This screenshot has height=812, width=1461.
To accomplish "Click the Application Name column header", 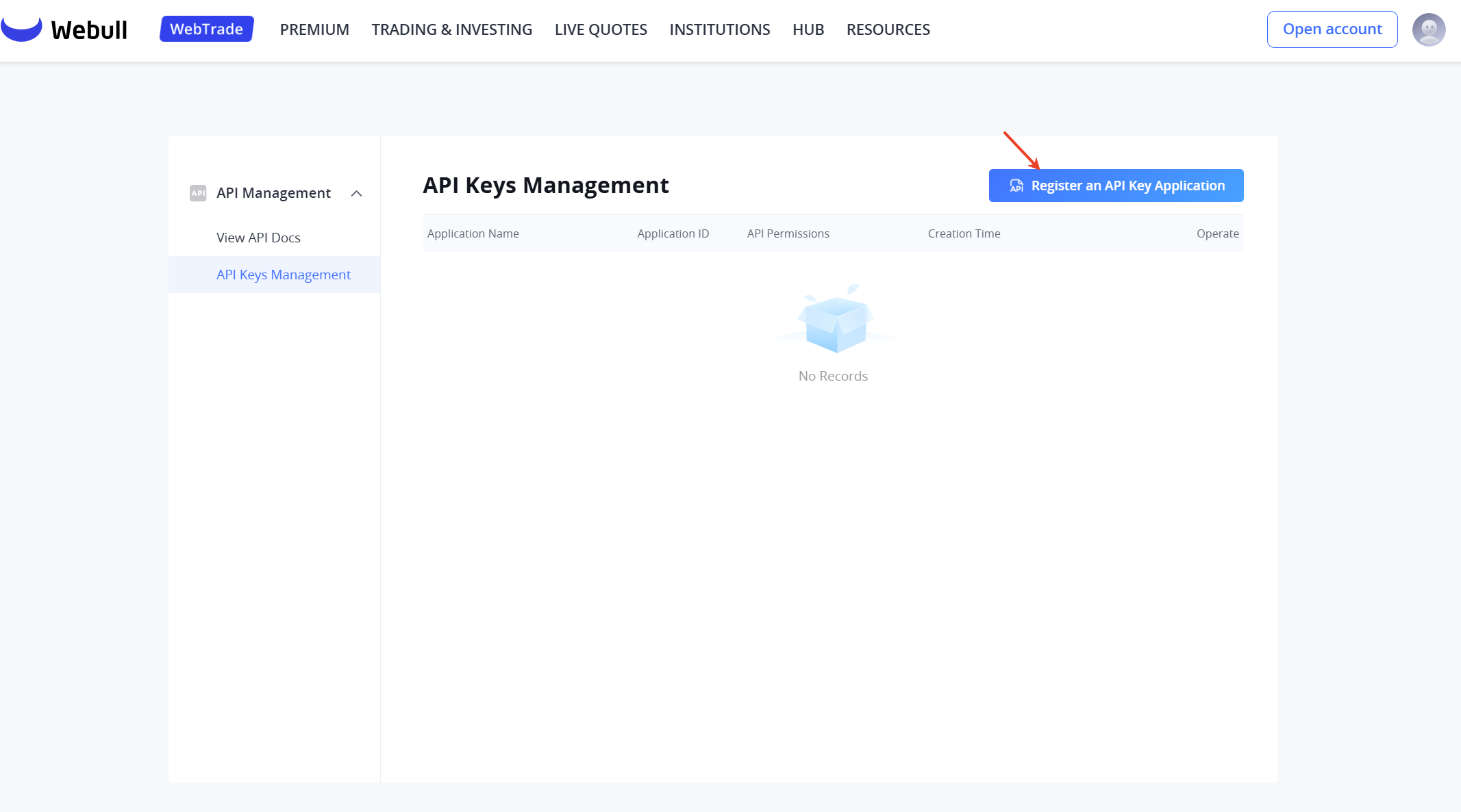I will [473, 233].
